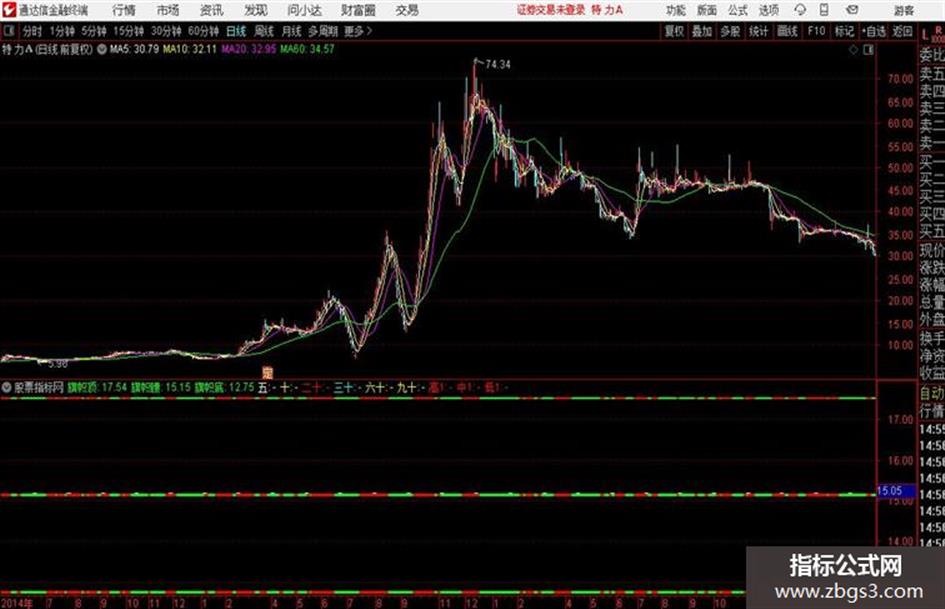
Task: Open the 财富圈 menu
Action: point(358,10)
